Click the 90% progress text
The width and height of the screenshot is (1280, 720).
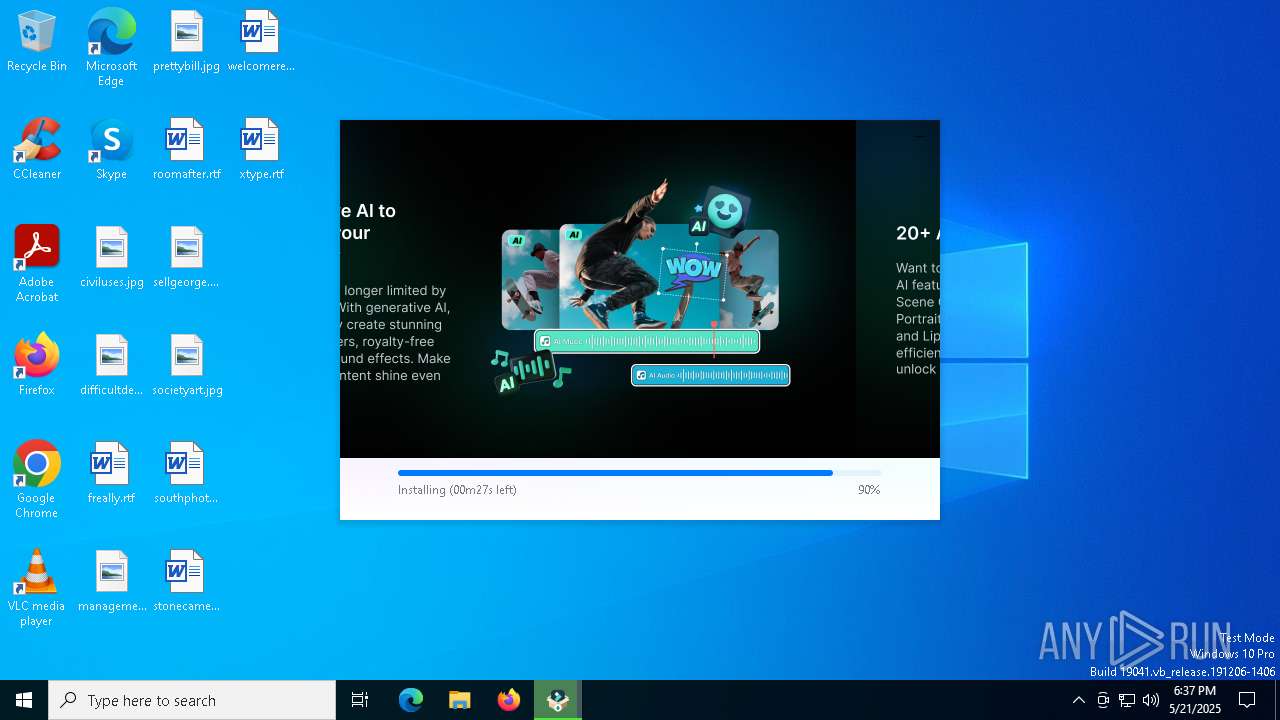point(869,490)
